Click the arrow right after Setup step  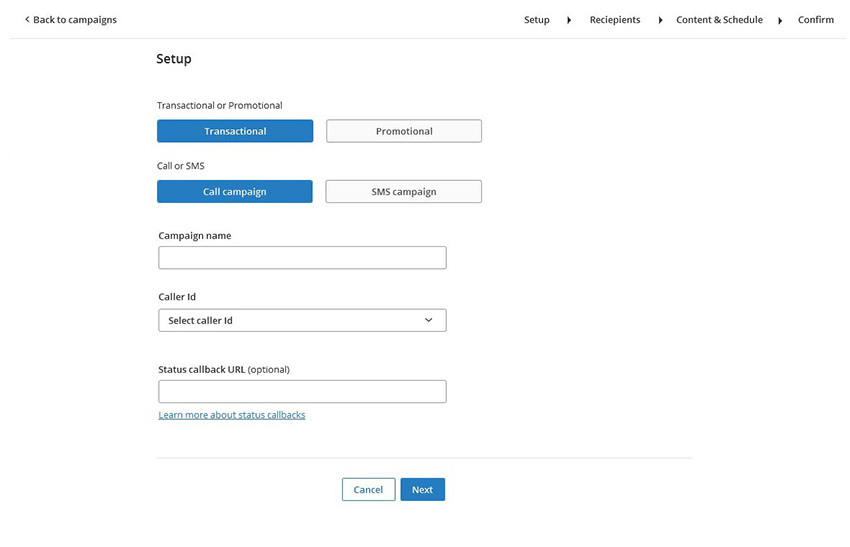[569, 20]
